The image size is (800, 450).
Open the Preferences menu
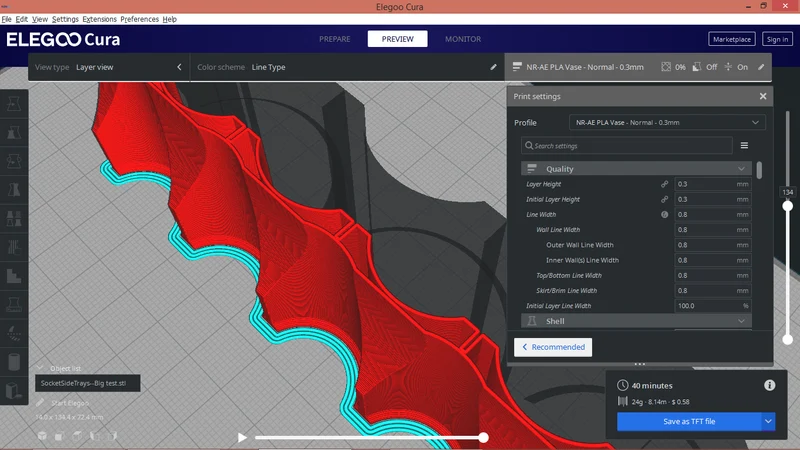point(139,19)
